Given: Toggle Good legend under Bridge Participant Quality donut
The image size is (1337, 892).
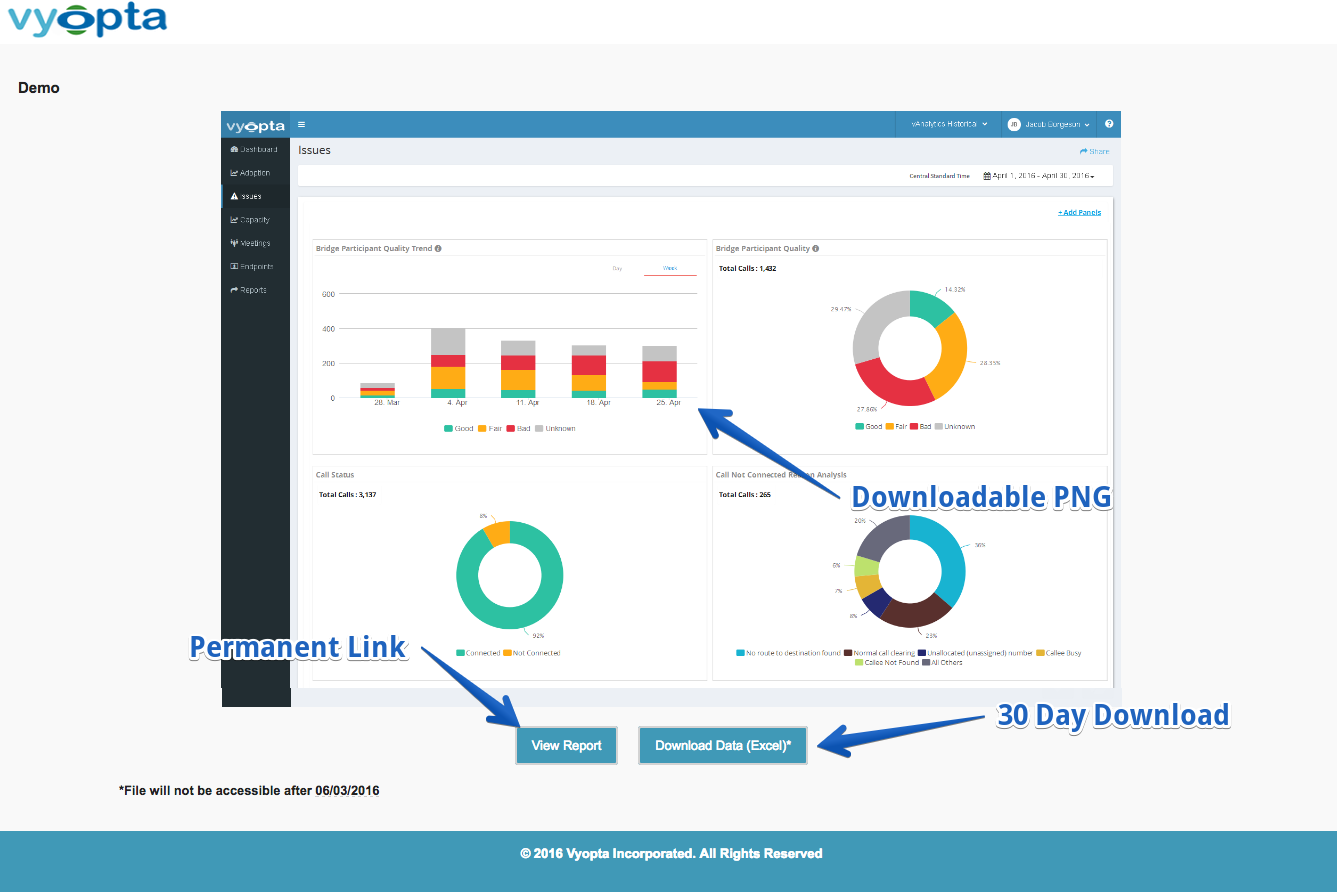Looking at the screenshot, I should pyautogui.click(x=869, y=426).
